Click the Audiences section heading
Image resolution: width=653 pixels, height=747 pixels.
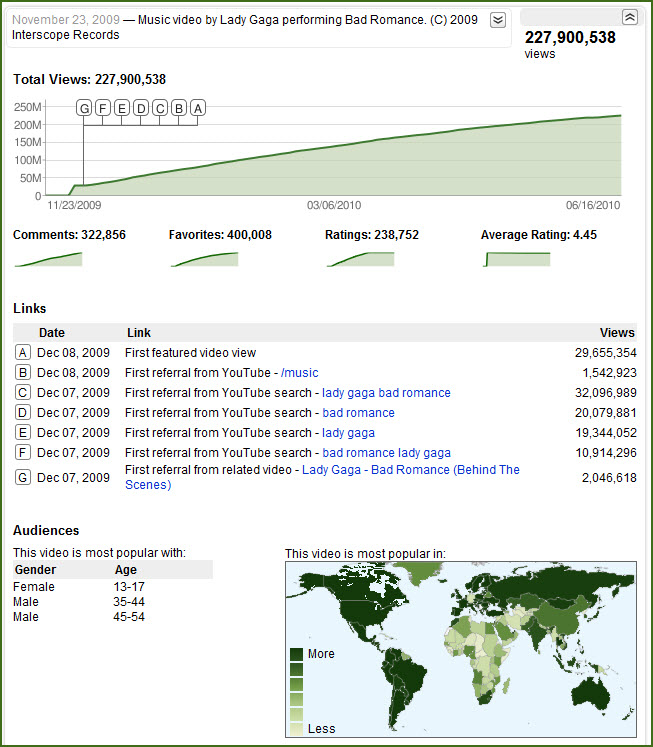(x=46, y=530)
